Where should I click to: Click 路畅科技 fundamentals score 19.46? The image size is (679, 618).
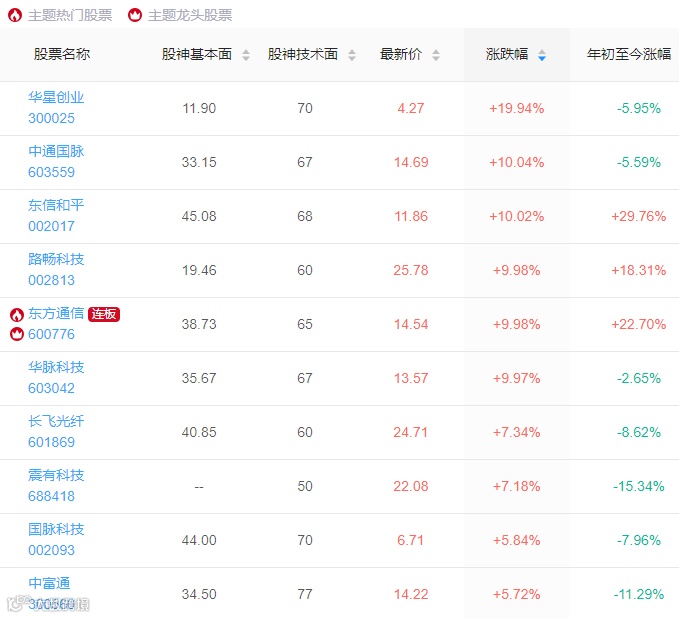tap(199, 270)
